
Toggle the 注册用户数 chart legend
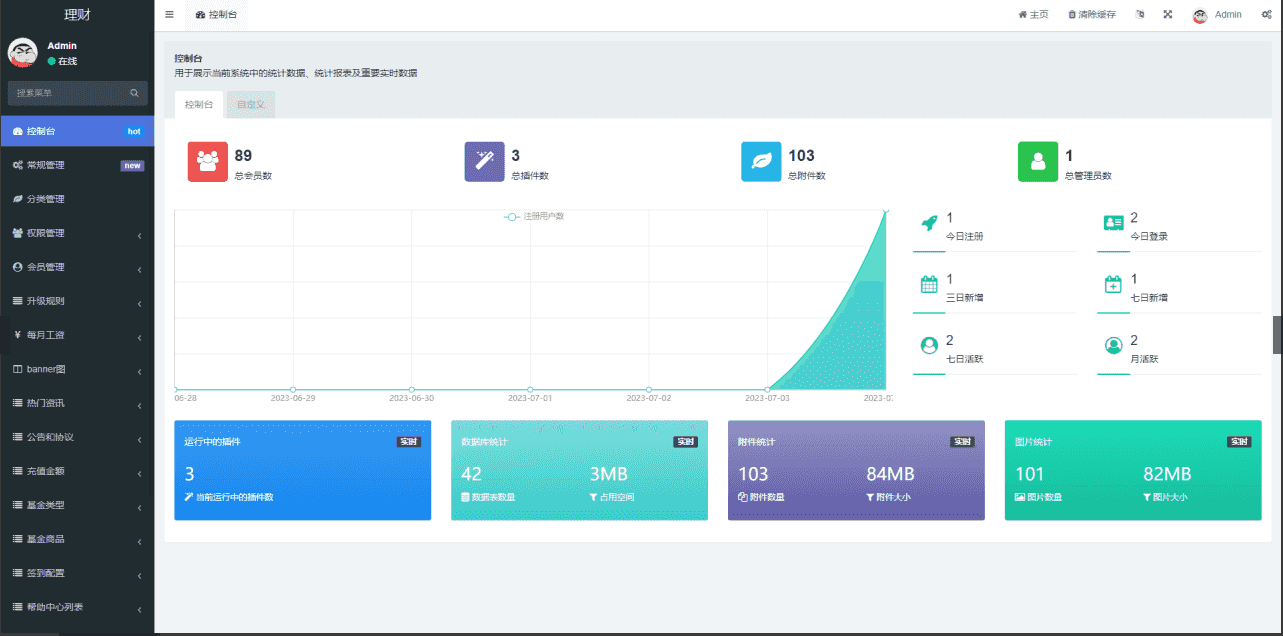(x=534, y=216)
